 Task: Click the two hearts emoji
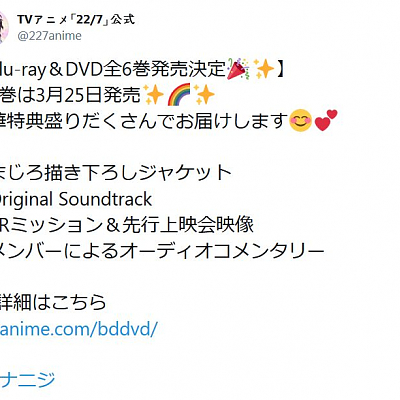[x=326, y=121]
